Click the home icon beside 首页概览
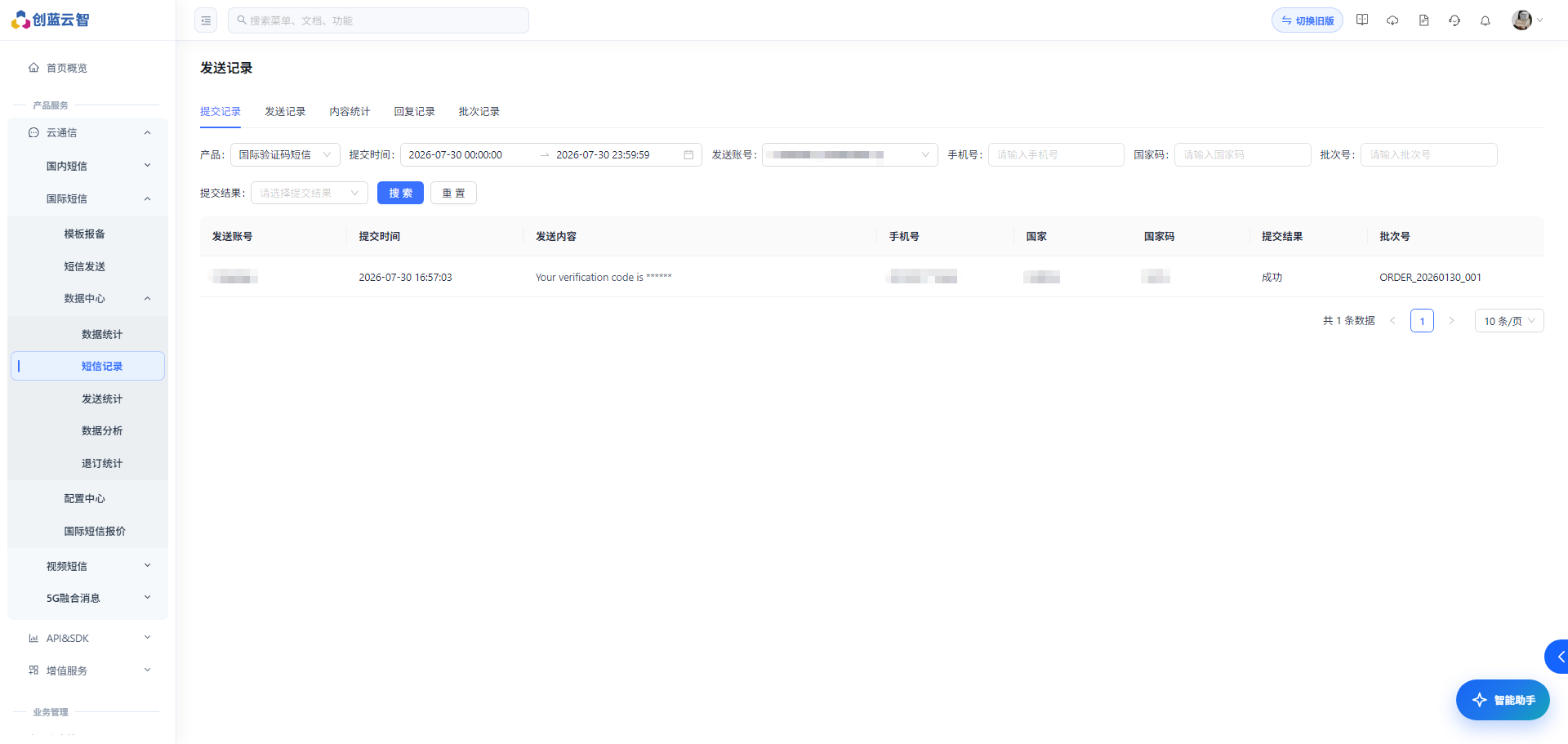The height and width of the screenshot is (744, 1568). click(x=33, y=68)
